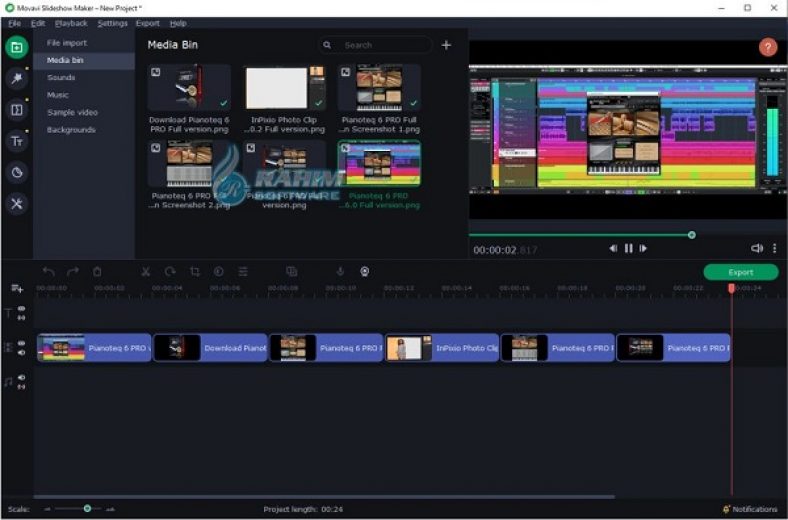Step to previous frame in preview
788x520 pixels.
[613, 248]
